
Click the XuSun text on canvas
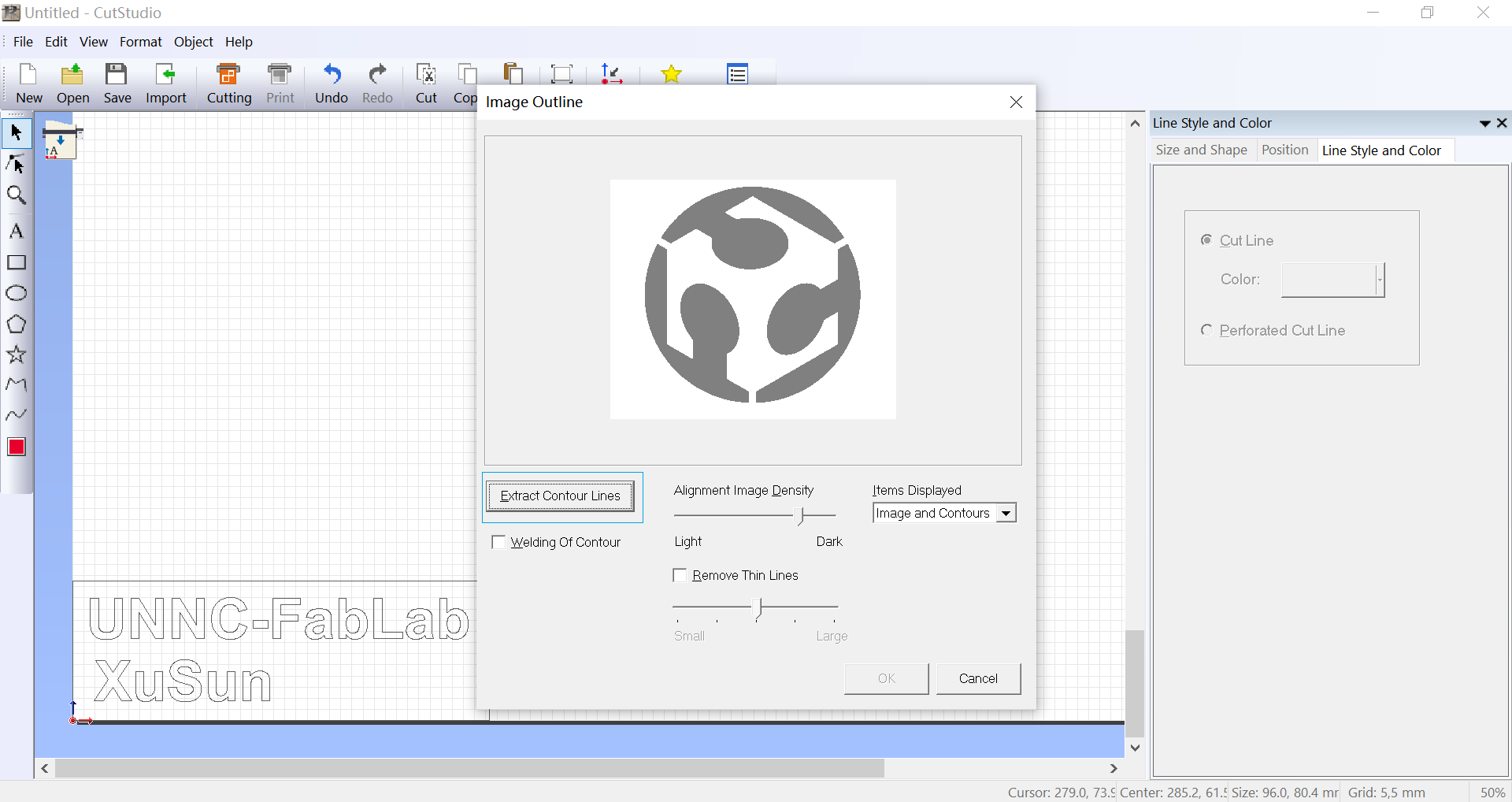[x=183, y=681]
